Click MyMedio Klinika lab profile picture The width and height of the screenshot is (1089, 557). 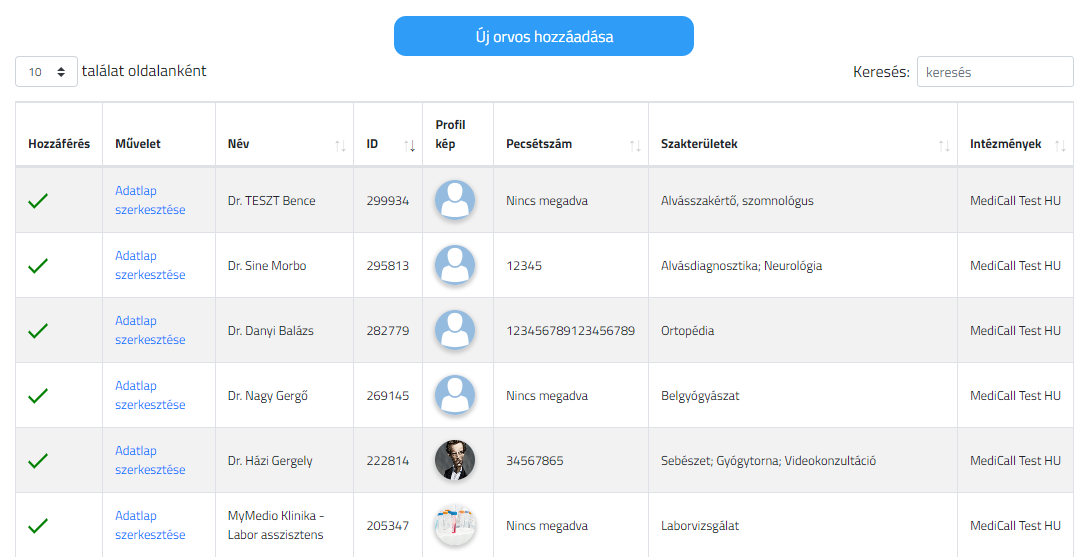coord(455,525)
